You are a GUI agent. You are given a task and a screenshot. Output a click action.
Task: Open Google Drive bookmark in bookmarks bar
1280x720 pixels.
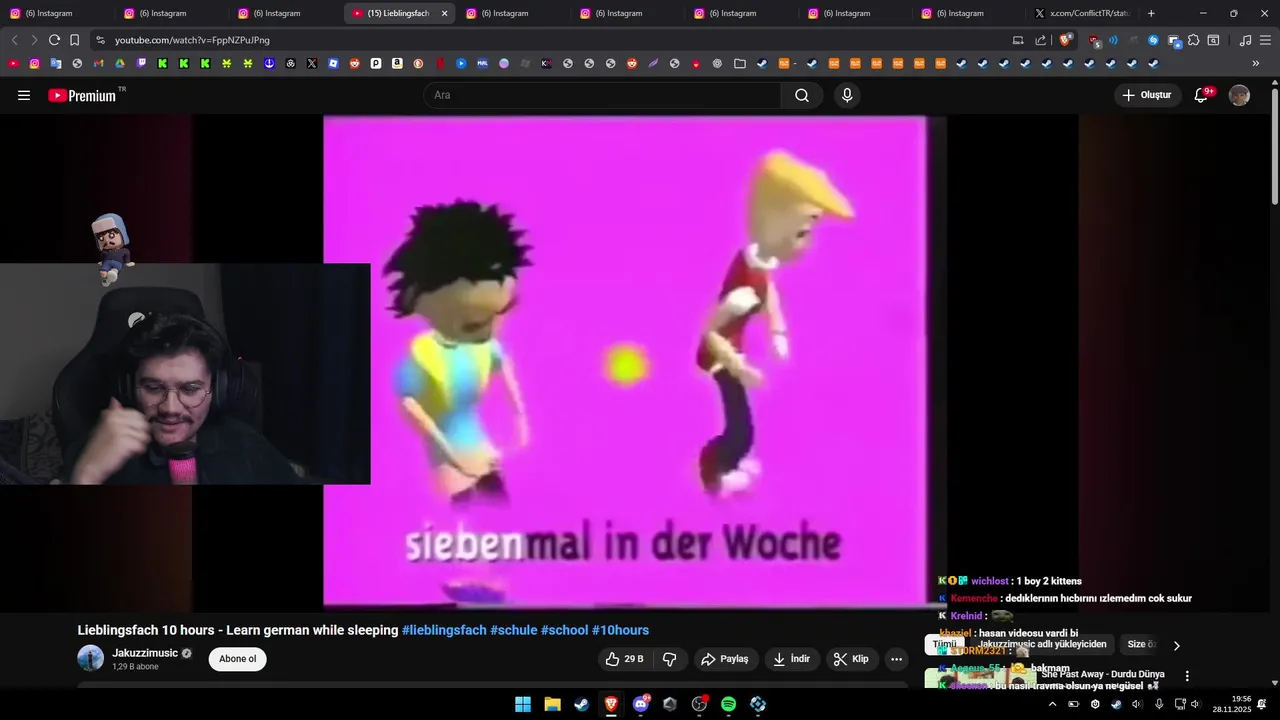[119, 63]
